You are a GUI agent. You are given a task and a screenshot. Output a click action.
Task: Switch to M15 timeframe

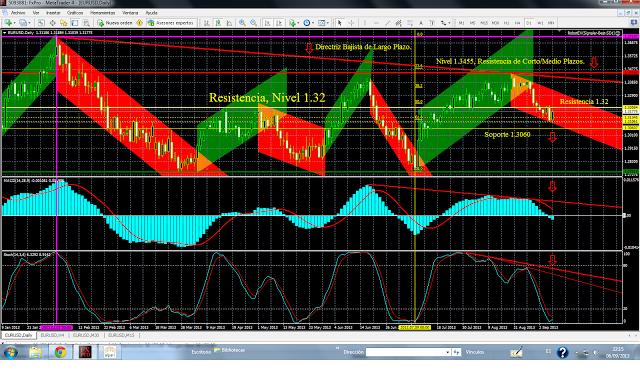(484, 23)
